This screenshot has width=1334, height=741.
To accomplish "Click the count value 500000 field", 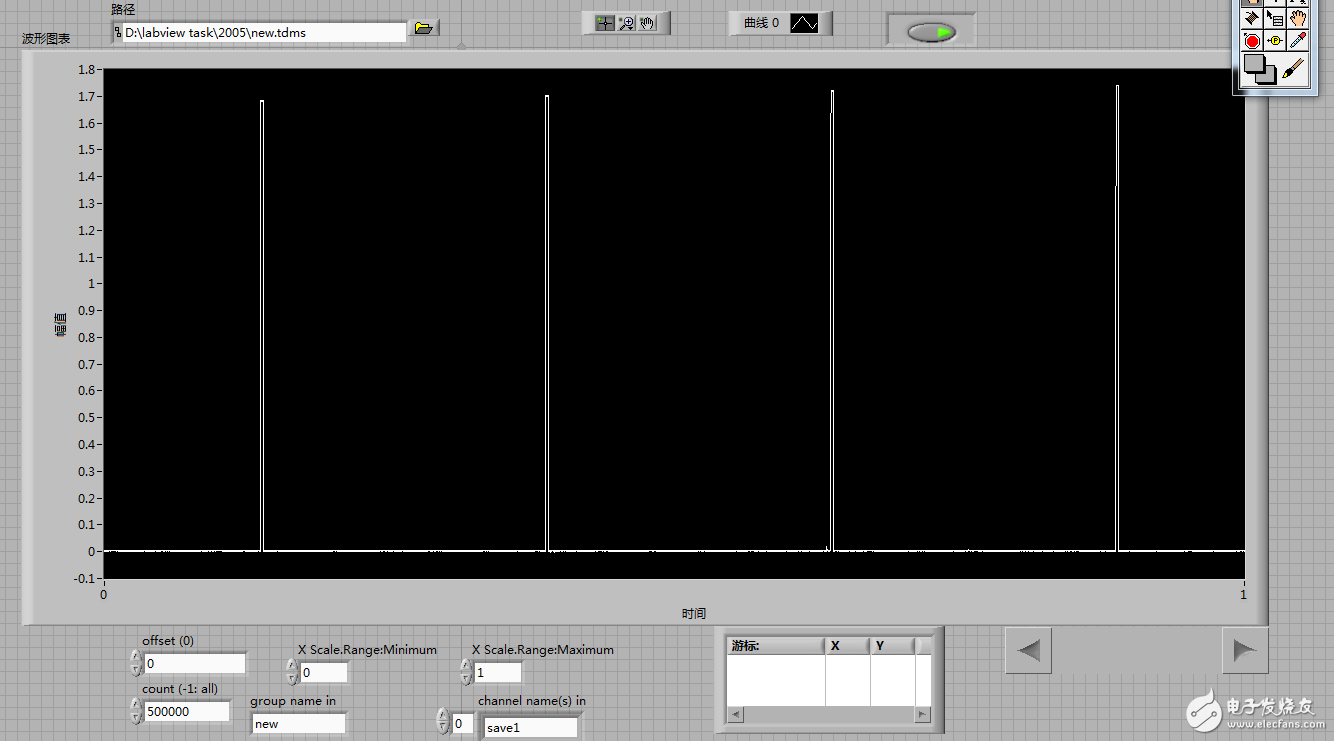I will click(x=186, y=712).
